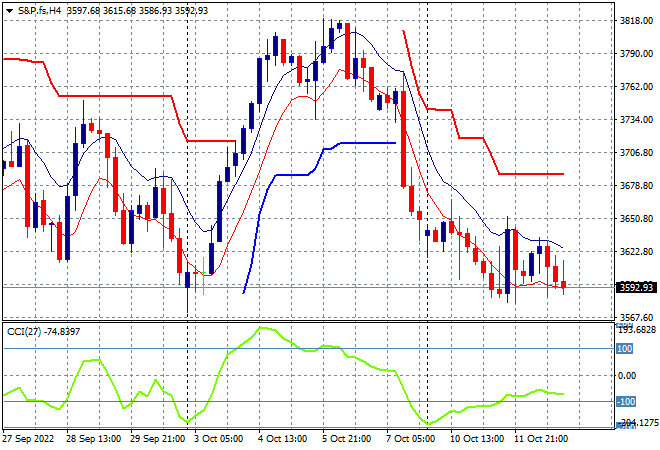Select the CCI -100 level label

pyautogui.click(x=626, y=402)
